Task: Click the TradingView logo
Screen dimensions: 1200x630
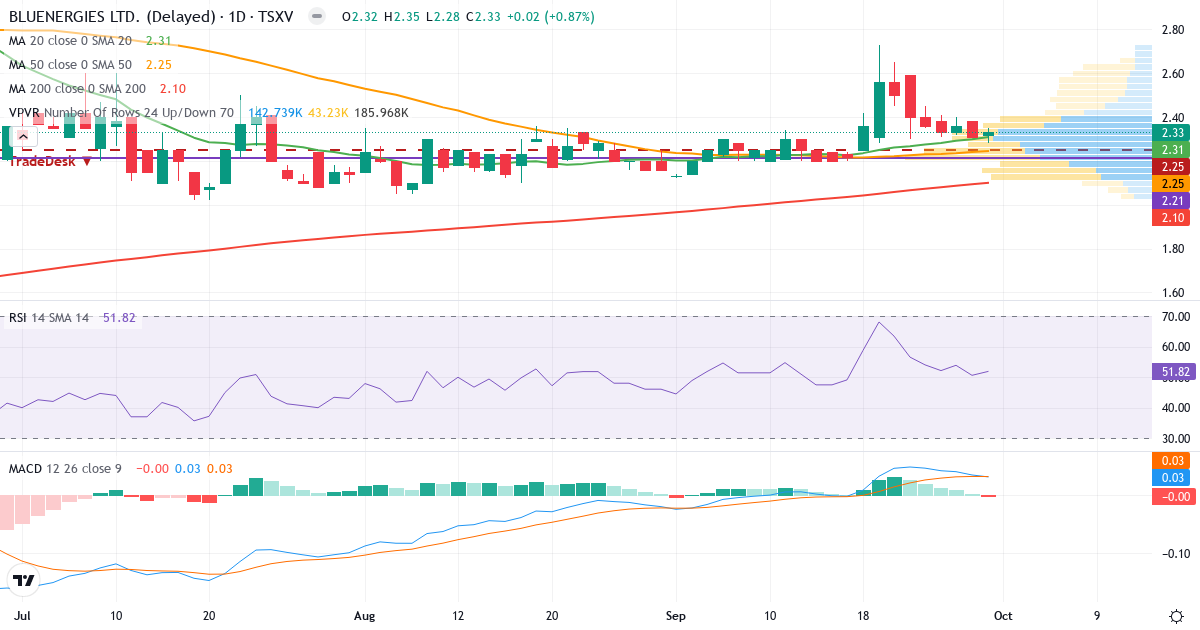Action: pos(23,580)
